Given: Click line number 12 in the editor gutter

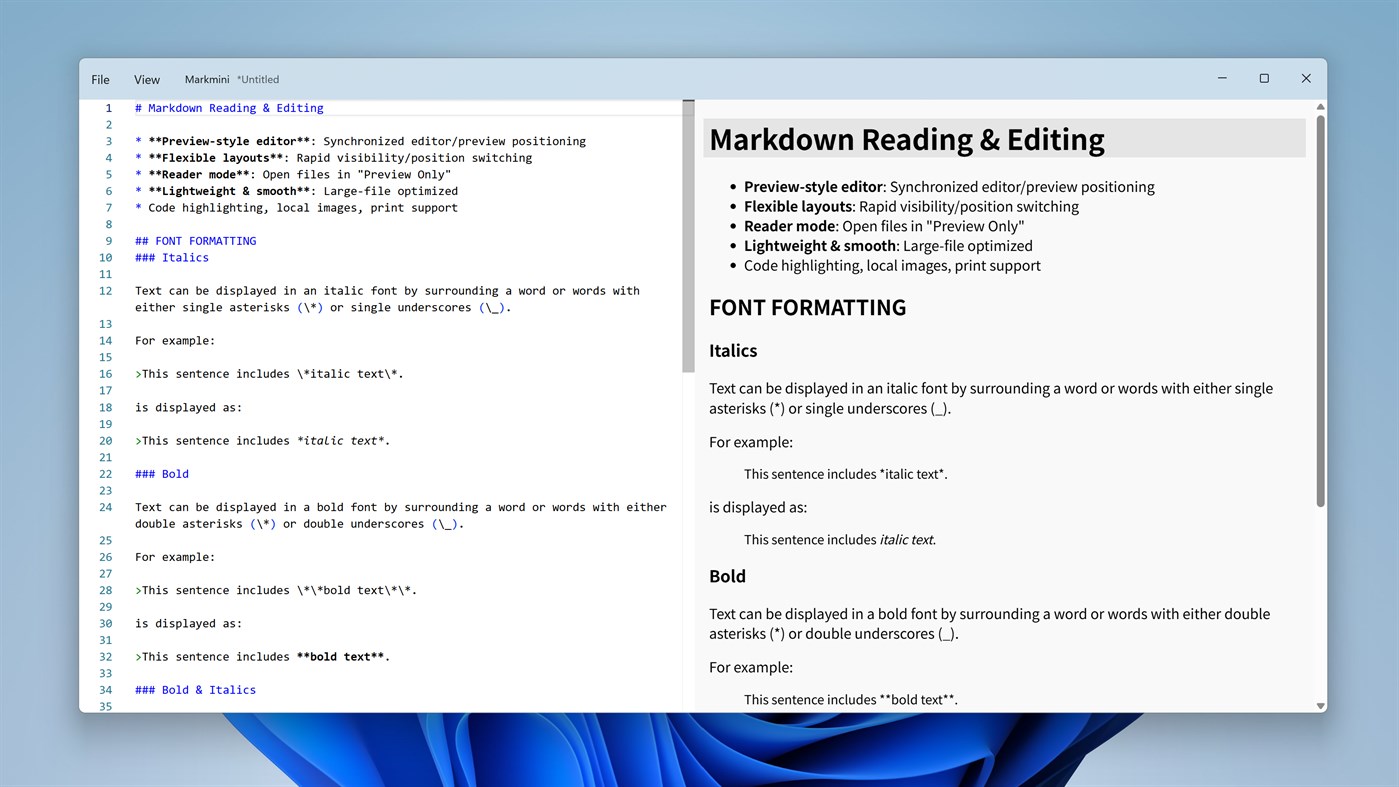Looking at the screenshot, I should pos(105,290).
